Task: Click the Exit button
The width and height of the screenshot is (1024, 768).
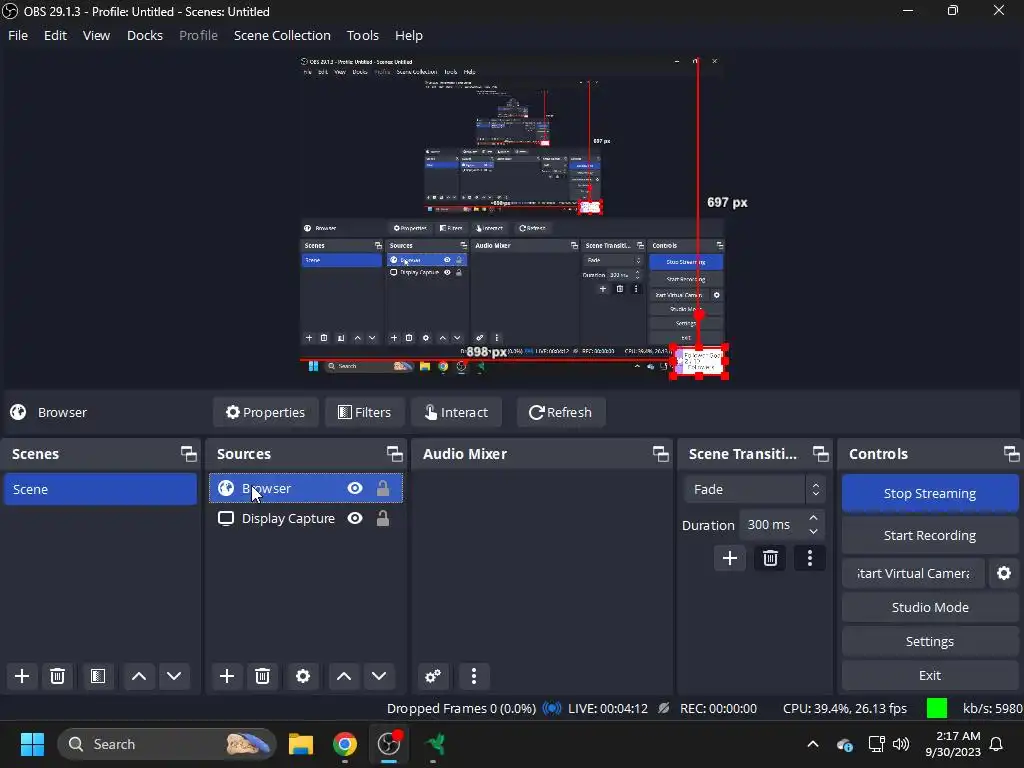Action: coord(929,675)
